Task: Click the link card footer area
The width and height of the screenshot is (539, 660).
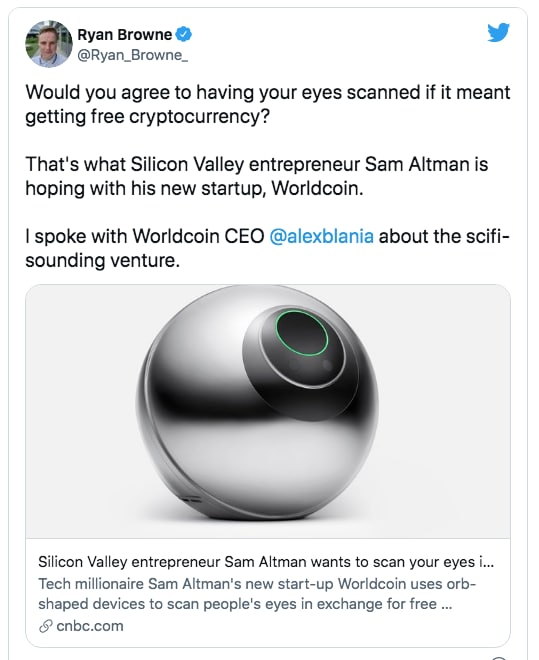Action: 268,593
